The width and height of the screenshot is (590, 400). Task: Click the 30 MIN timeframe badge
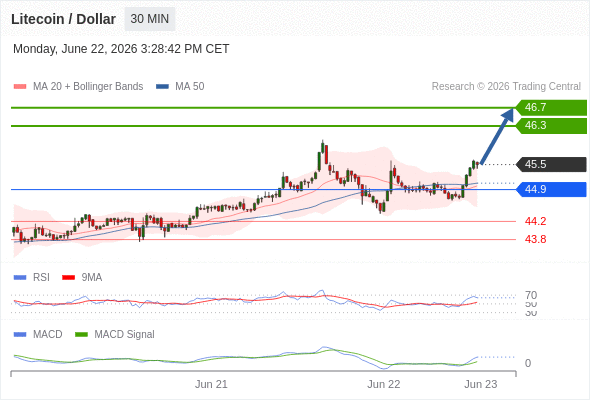tap(150, 19)
